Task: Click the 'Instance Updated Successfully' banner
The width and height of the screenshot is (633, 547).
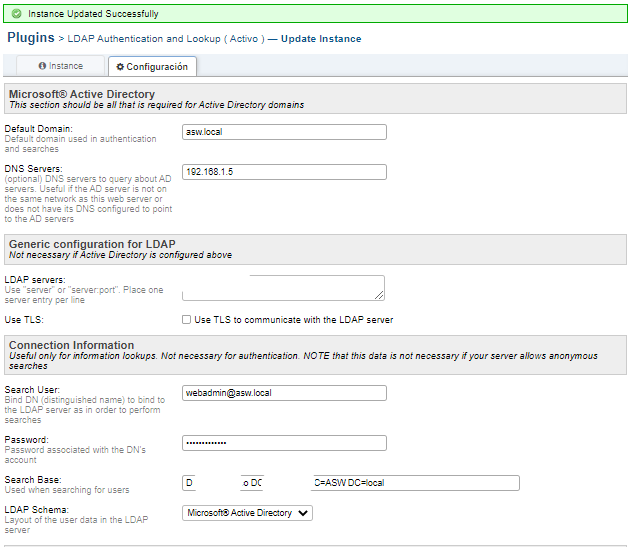Action: [93, 14]
